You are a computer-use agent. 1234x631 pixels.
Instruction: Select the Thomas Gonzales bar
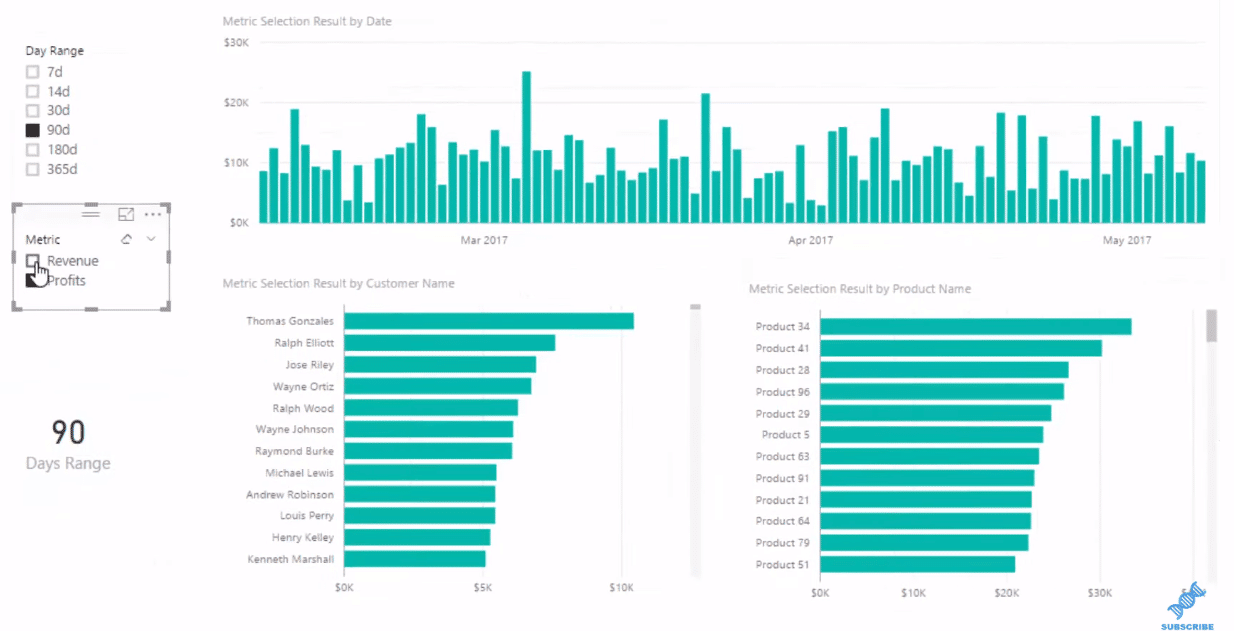point(489,321)
